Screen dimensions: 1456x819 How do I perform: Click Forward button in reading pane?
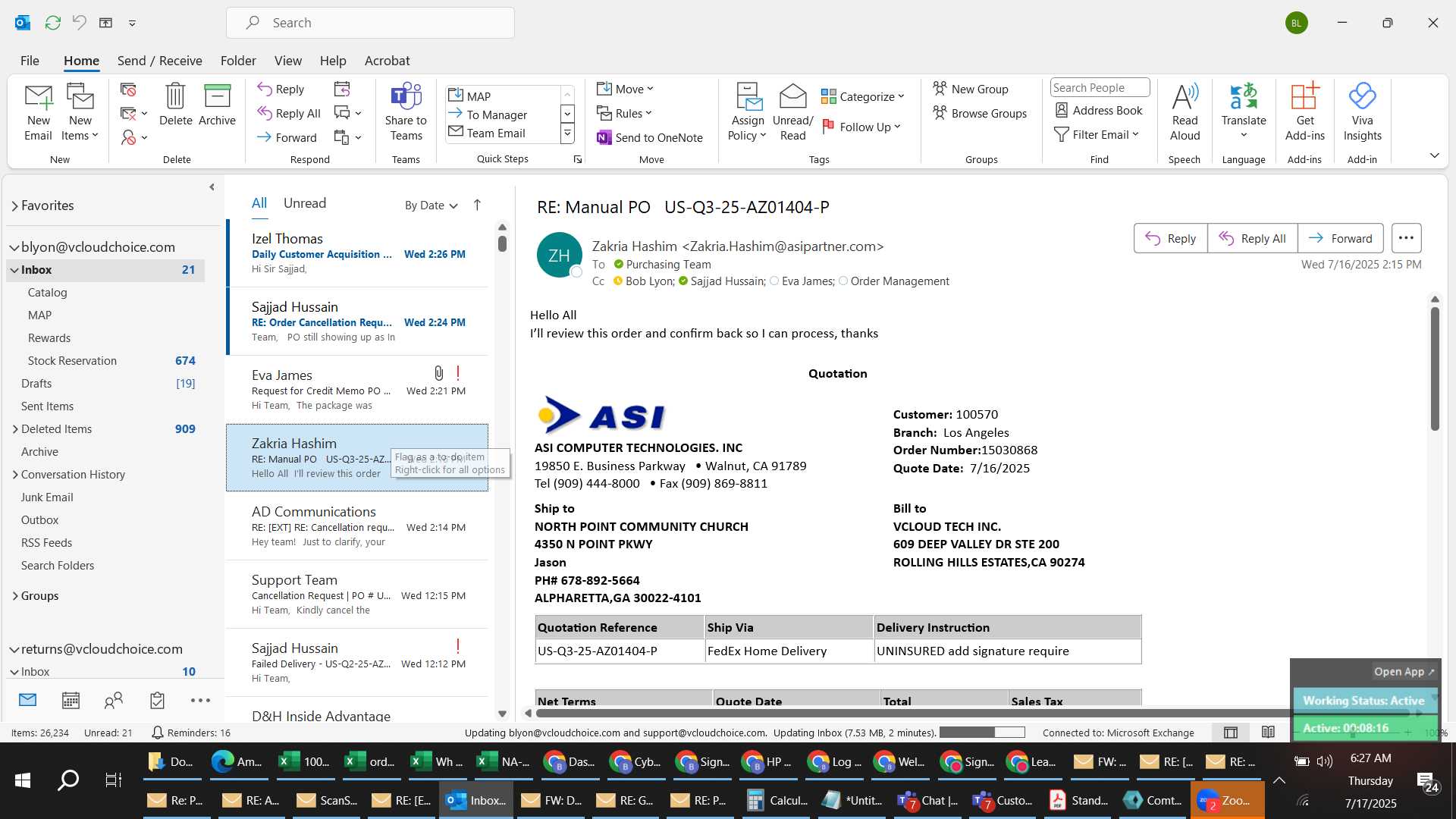click(x=1340, y=238)
